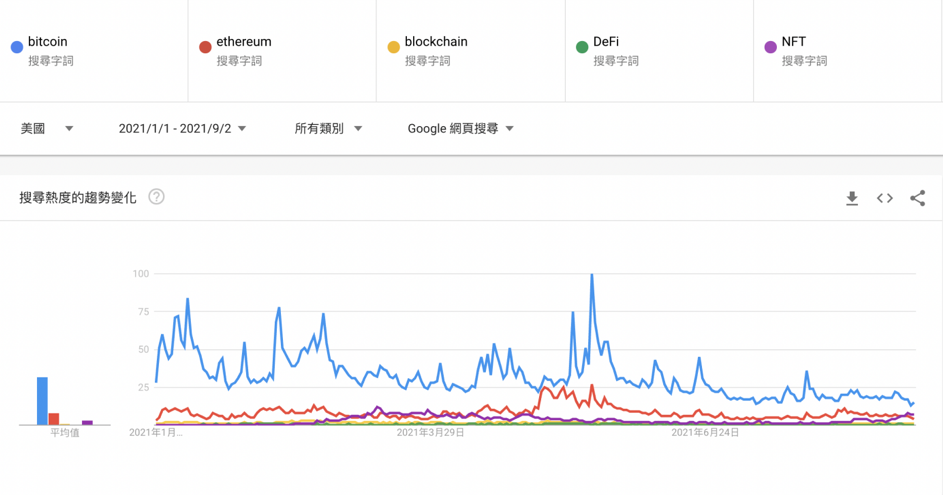
Task: Open the 美國 region dropdown
Action: [x=47, y=129]
